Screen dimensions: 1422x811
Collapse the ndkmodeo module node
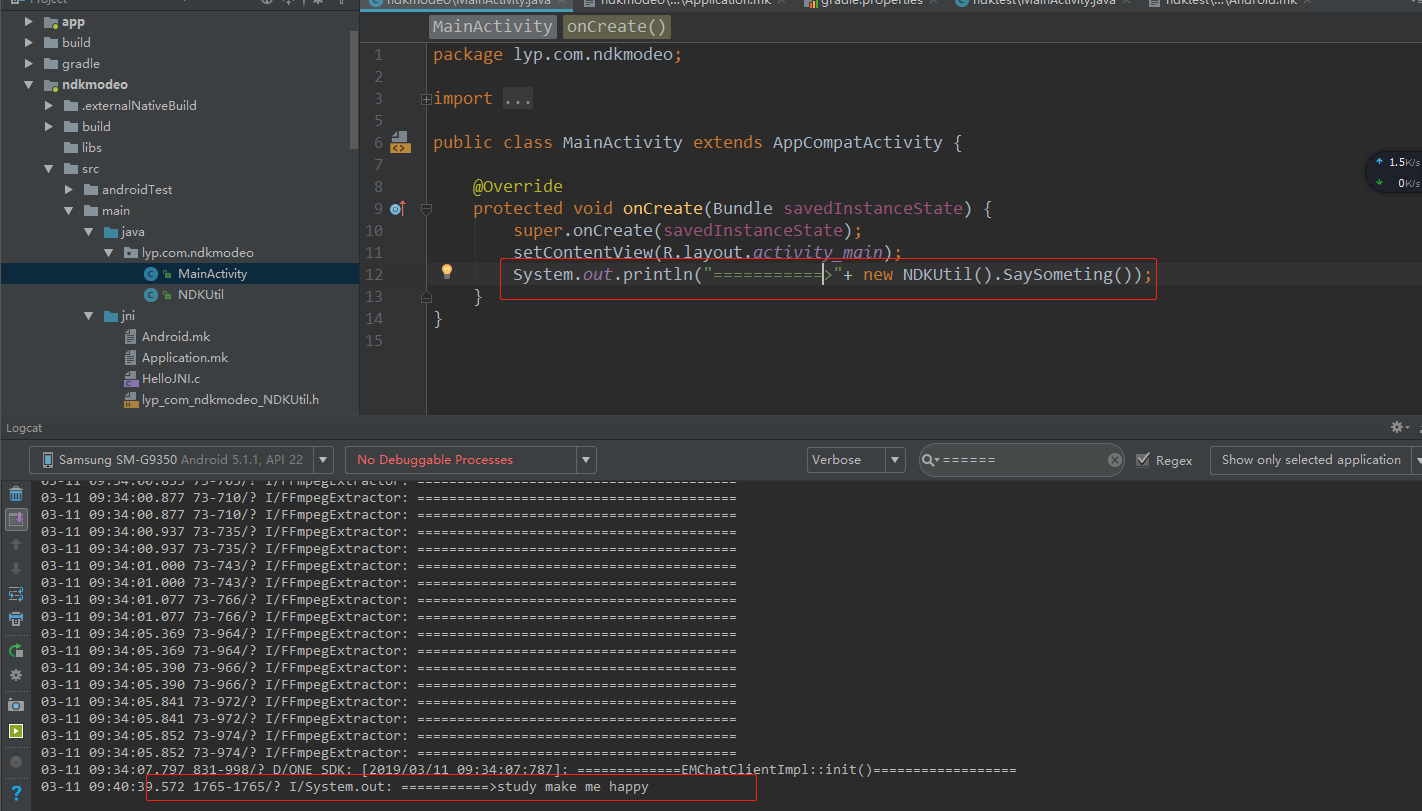point(29,84)
